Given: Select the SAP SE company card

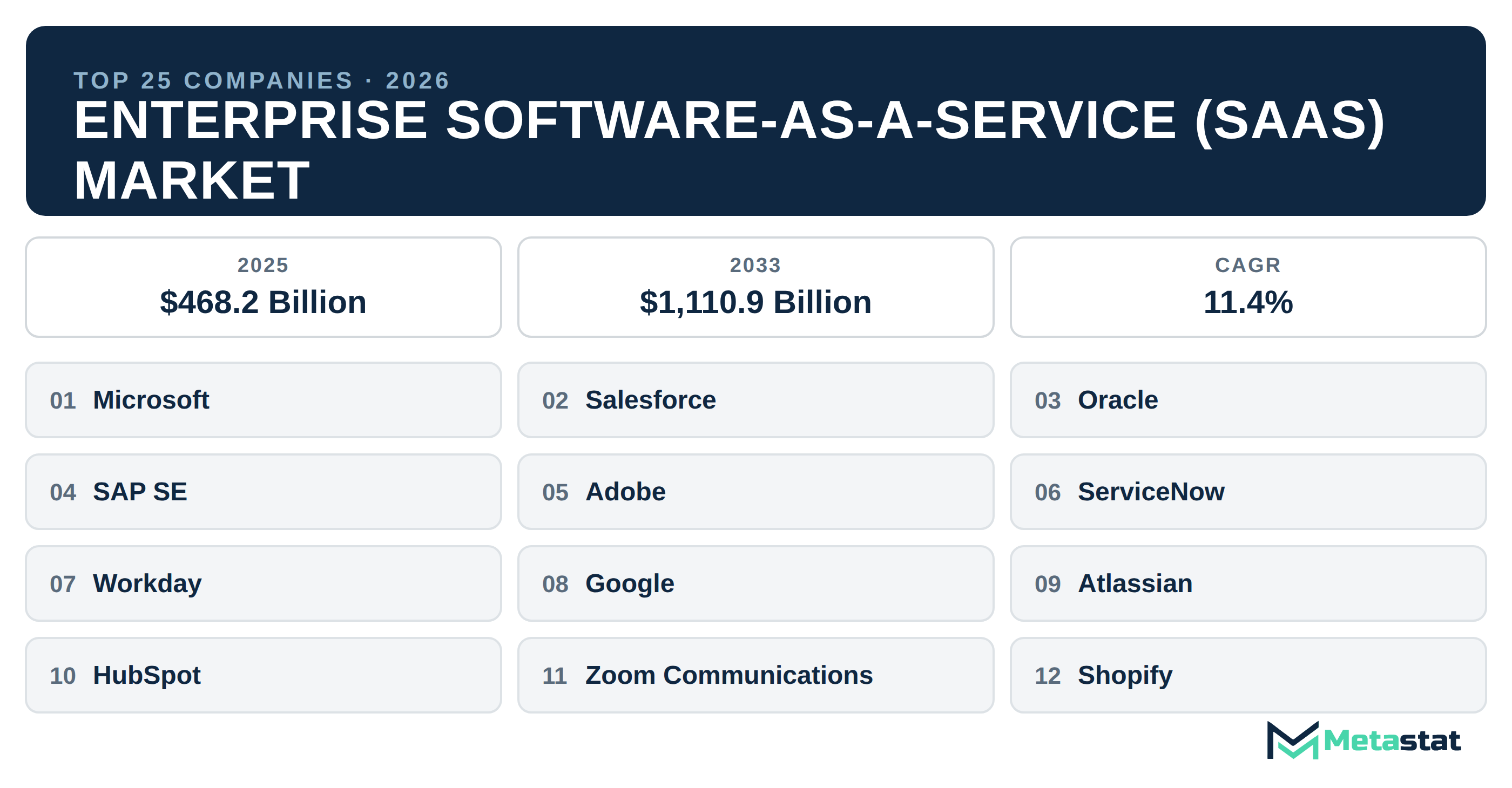Looking at the screenshot, I should click(263, 492).
